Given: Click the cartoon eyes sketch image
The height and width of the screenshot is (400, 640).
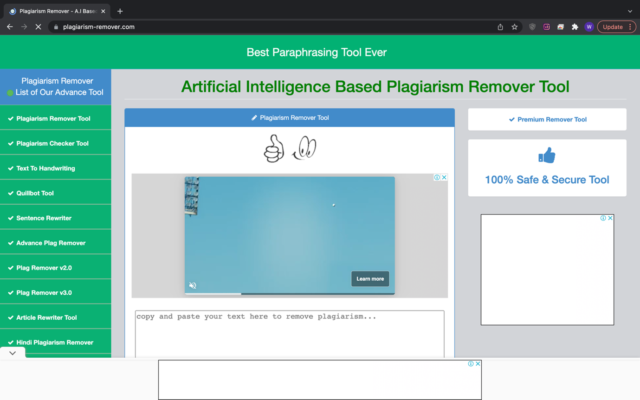Looking at the screenshot, I should 304,148.
